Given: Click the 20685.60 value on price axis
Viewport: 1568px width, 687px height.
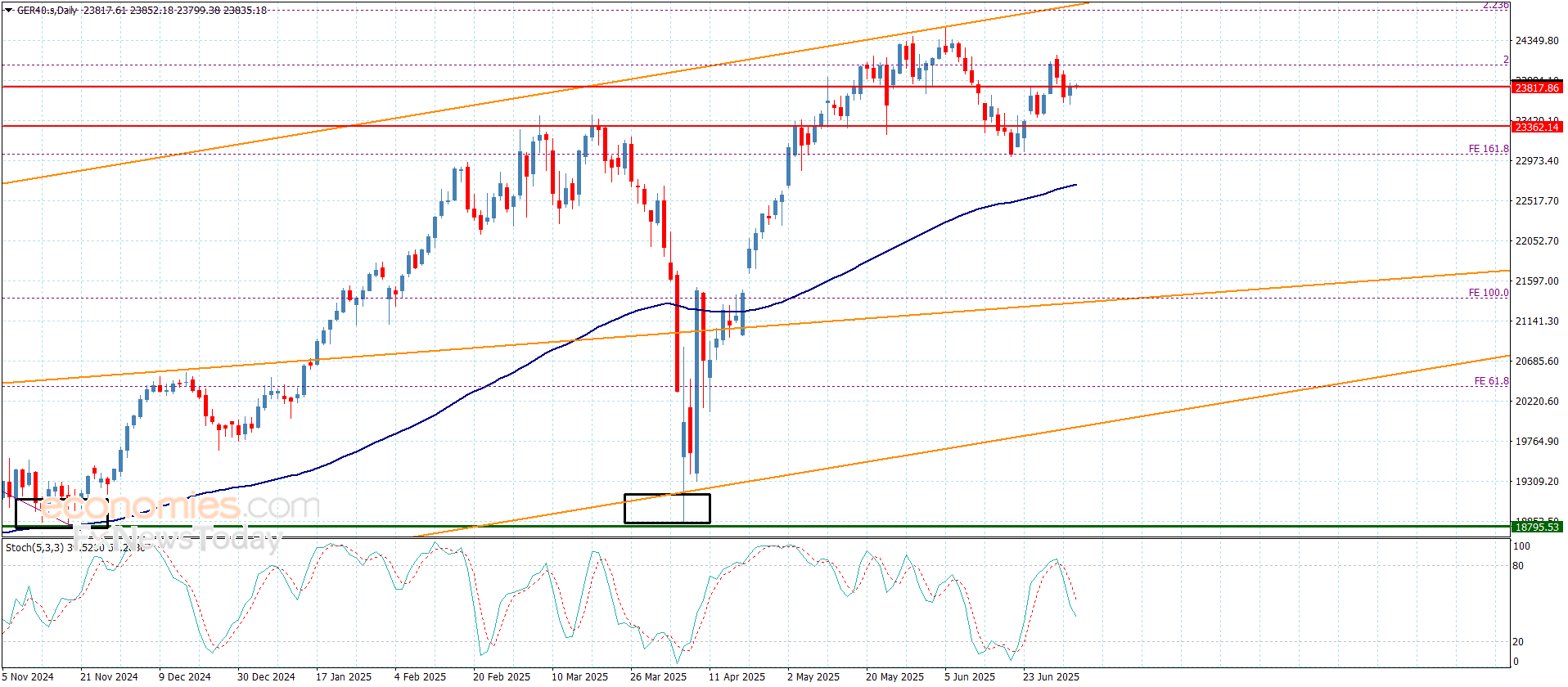Looking at the screenshot, I should click(x=1537, y=361).
